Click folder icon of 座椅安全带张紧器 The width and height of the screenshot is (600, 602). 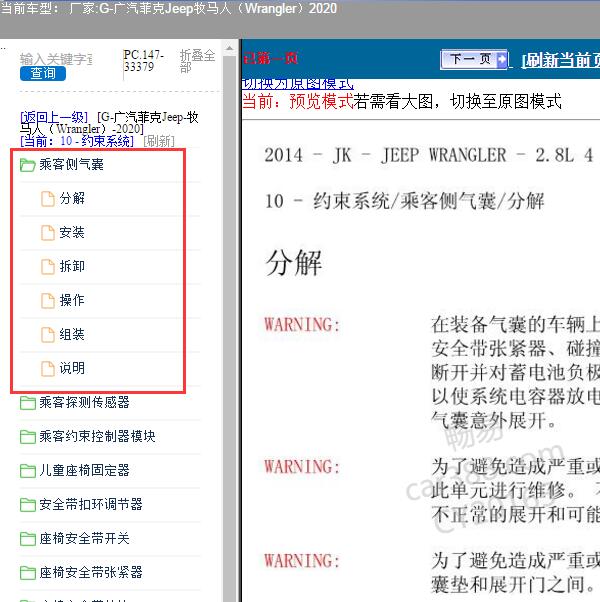tap(28, 573)
